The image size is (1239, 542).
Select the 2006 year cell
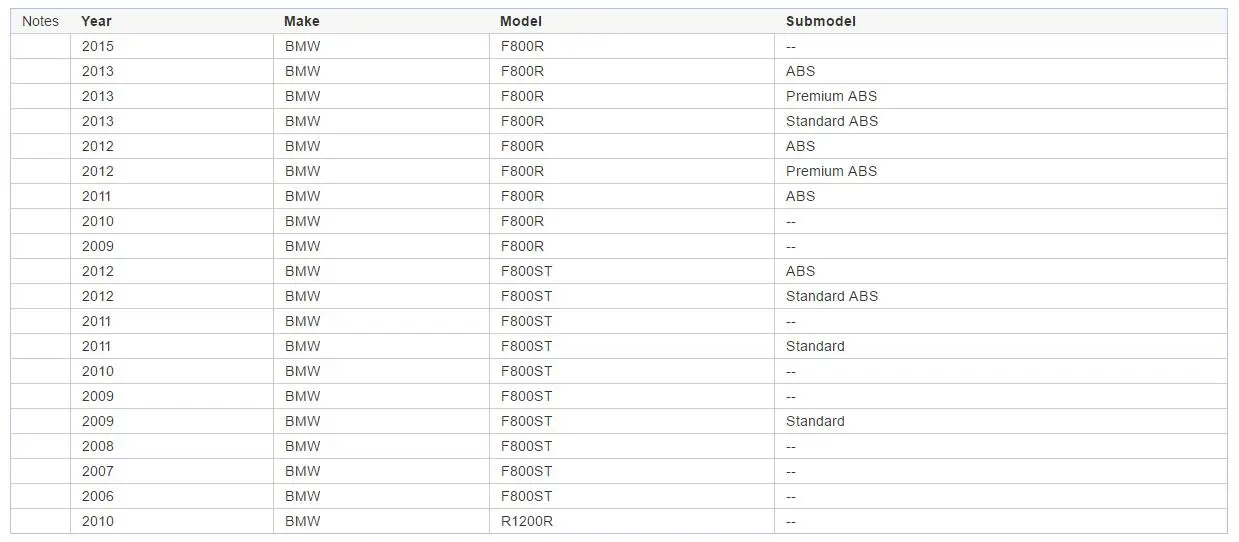(98, 496)
